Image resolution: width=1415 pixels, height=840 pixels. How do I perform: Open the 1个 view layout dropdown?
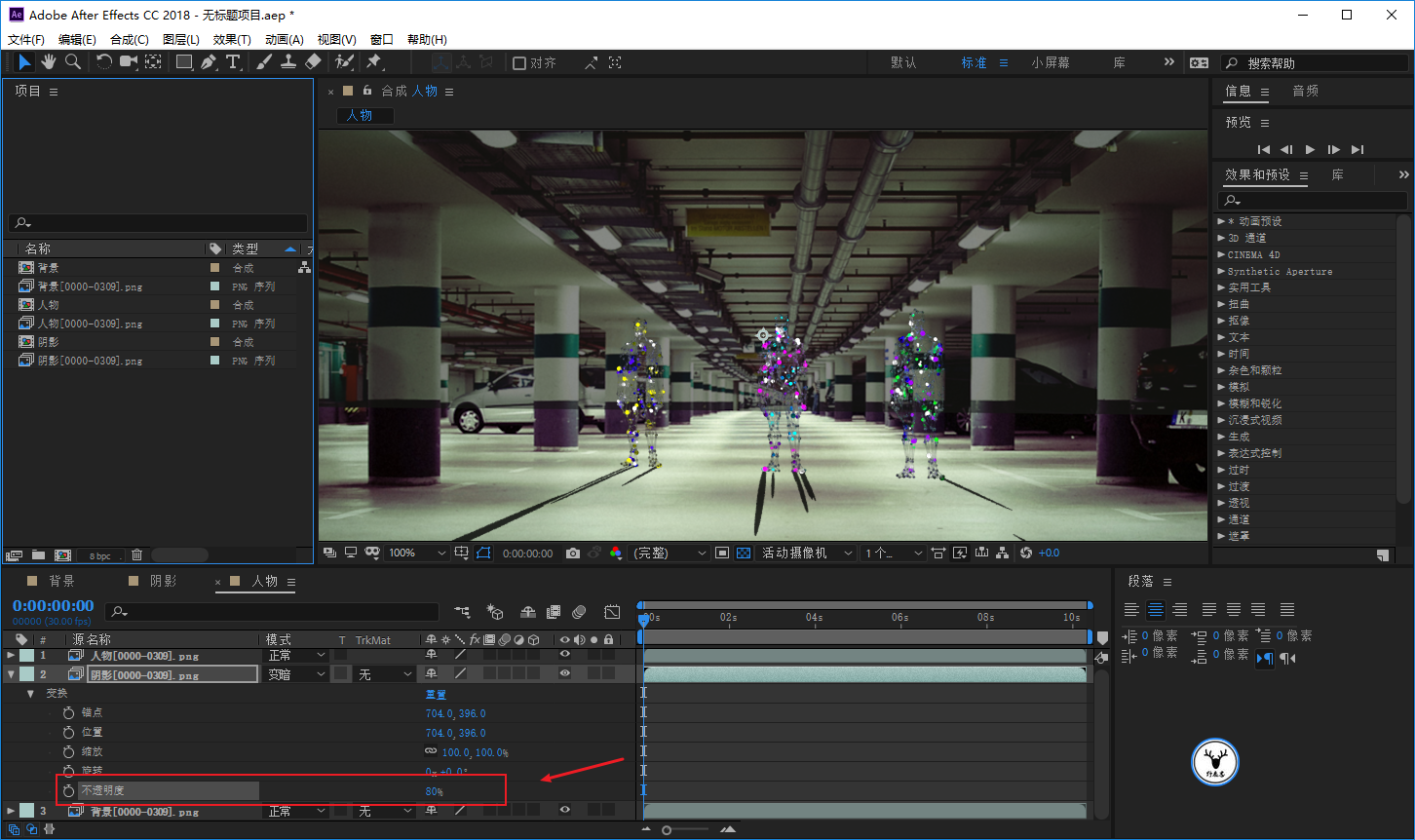click(894, 554)
